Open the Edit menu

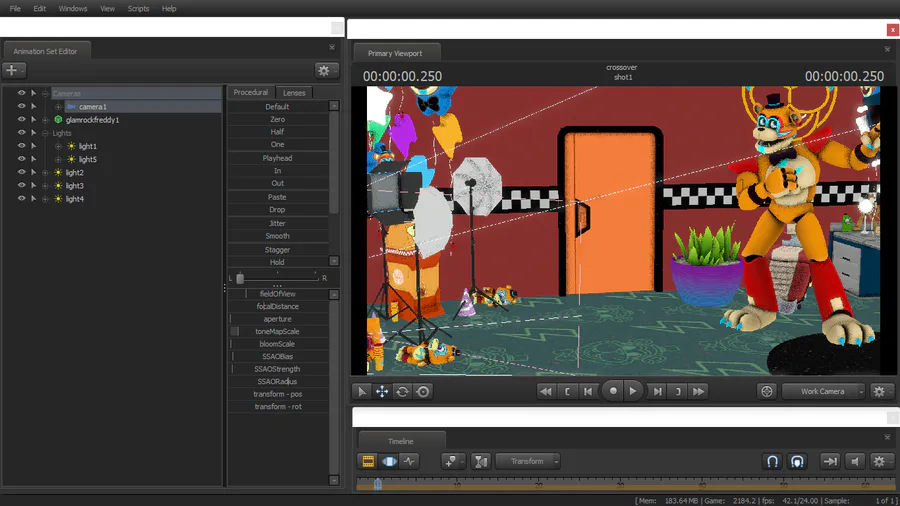(x=40, y=9)
